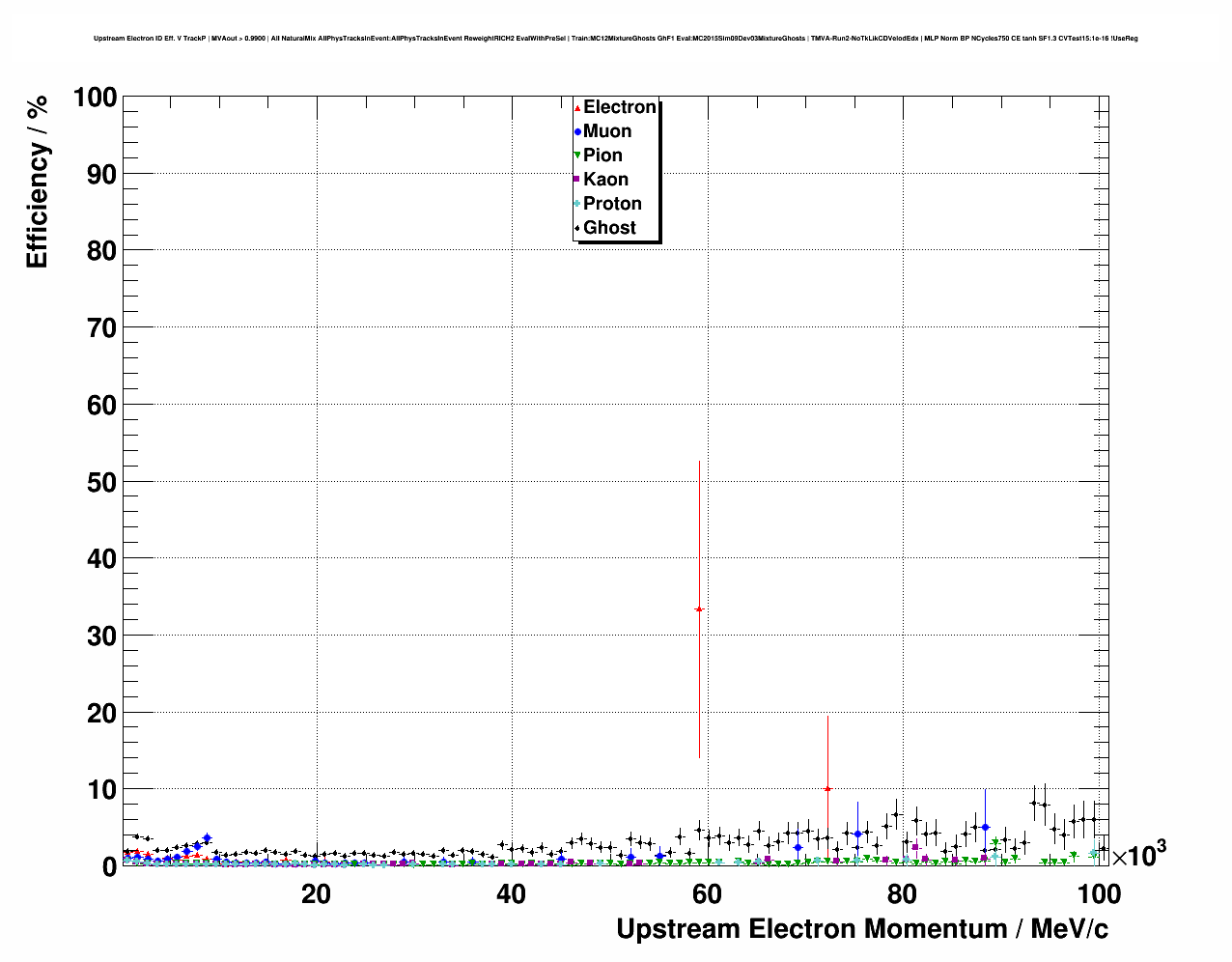This screenshot has width=1232, height=962.
Task: Select the Electron label in the legend
Action: click(619, 107)
